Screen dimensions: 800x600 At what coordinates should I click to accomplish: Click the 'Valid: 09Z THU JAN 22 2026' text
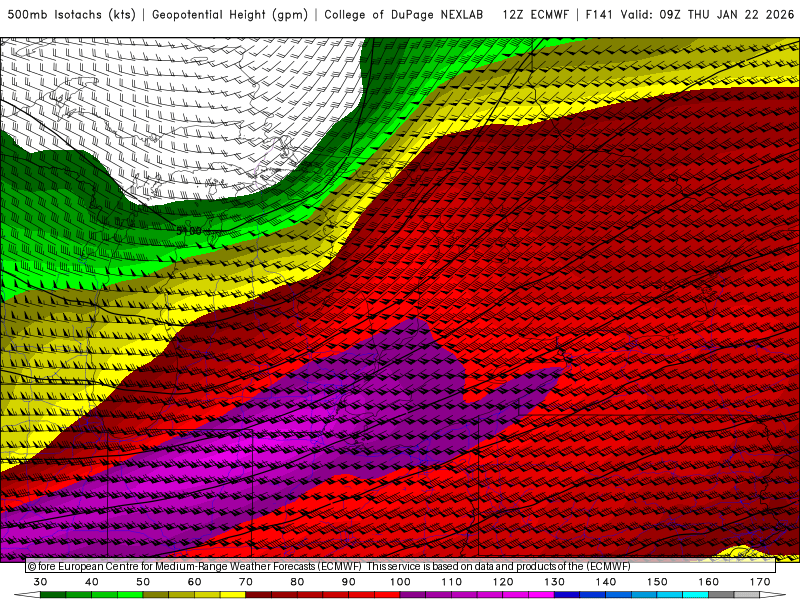click(707, 15)
